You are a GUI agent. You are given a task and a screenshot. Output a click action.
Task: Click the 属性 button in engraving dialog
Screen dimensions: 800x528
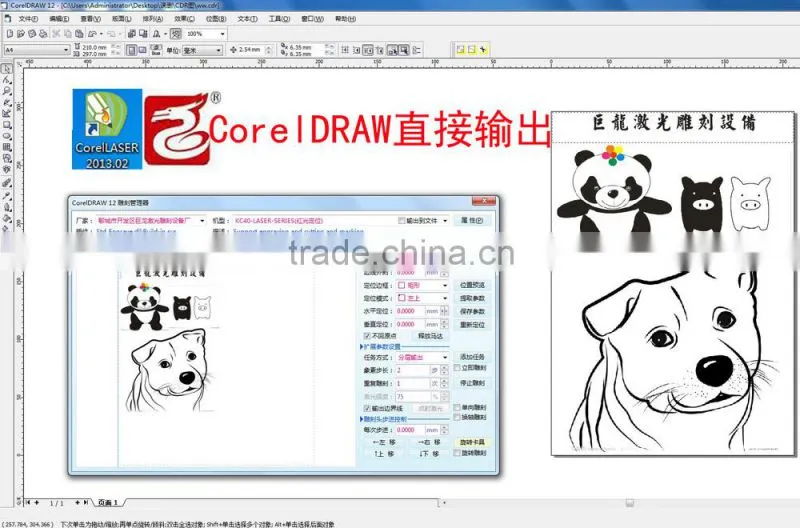coord(472,220)
